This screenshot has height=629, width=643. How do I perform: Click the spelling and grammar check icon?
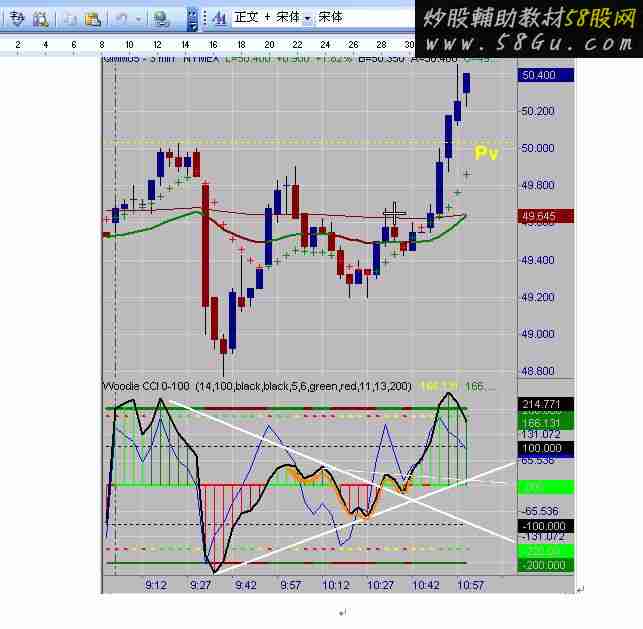[17, 18]
